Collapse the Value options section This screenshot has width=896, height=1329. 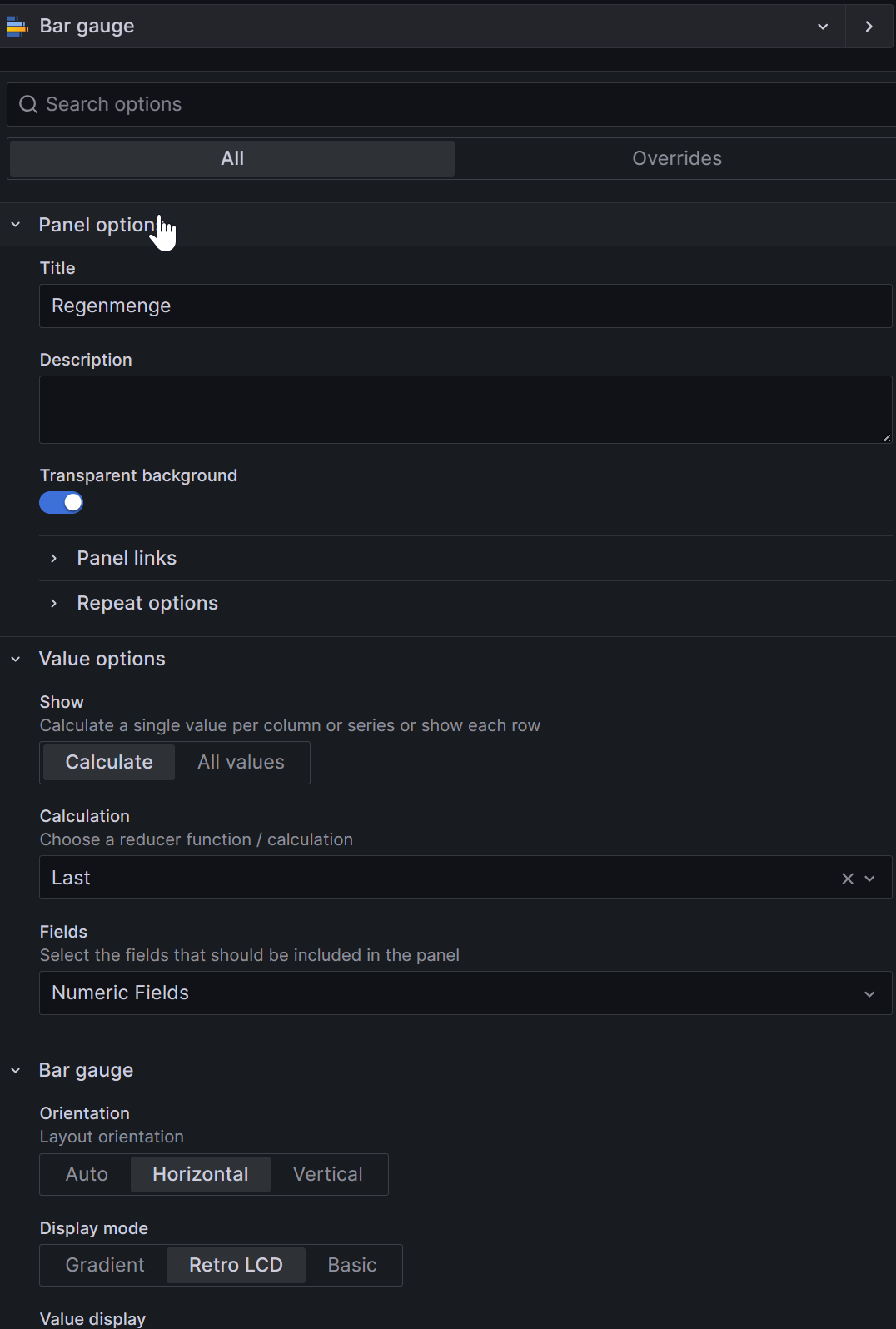coord(16,659)
